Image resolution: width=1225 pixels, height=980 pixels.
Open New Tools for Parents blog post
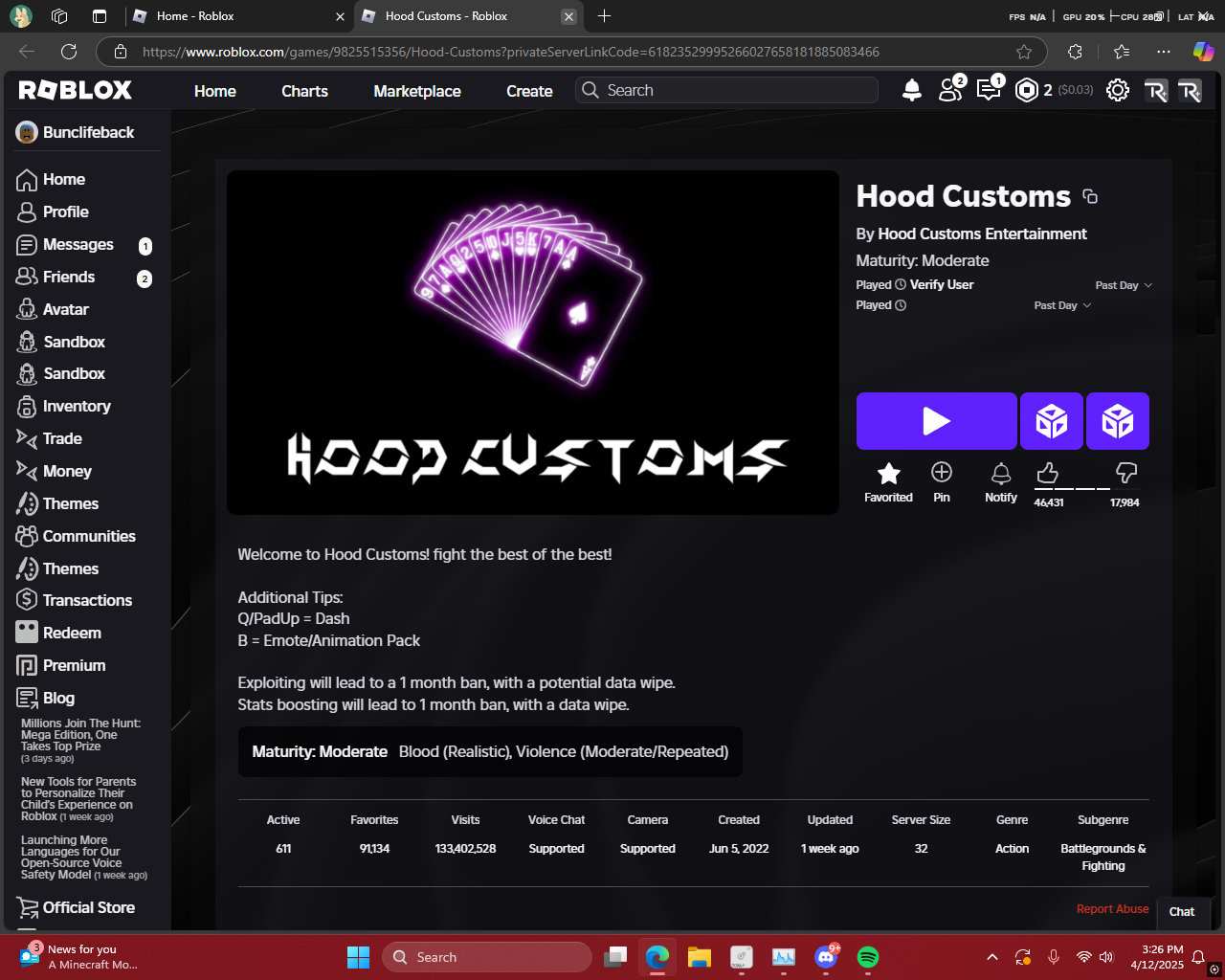(x=78, y=799)
